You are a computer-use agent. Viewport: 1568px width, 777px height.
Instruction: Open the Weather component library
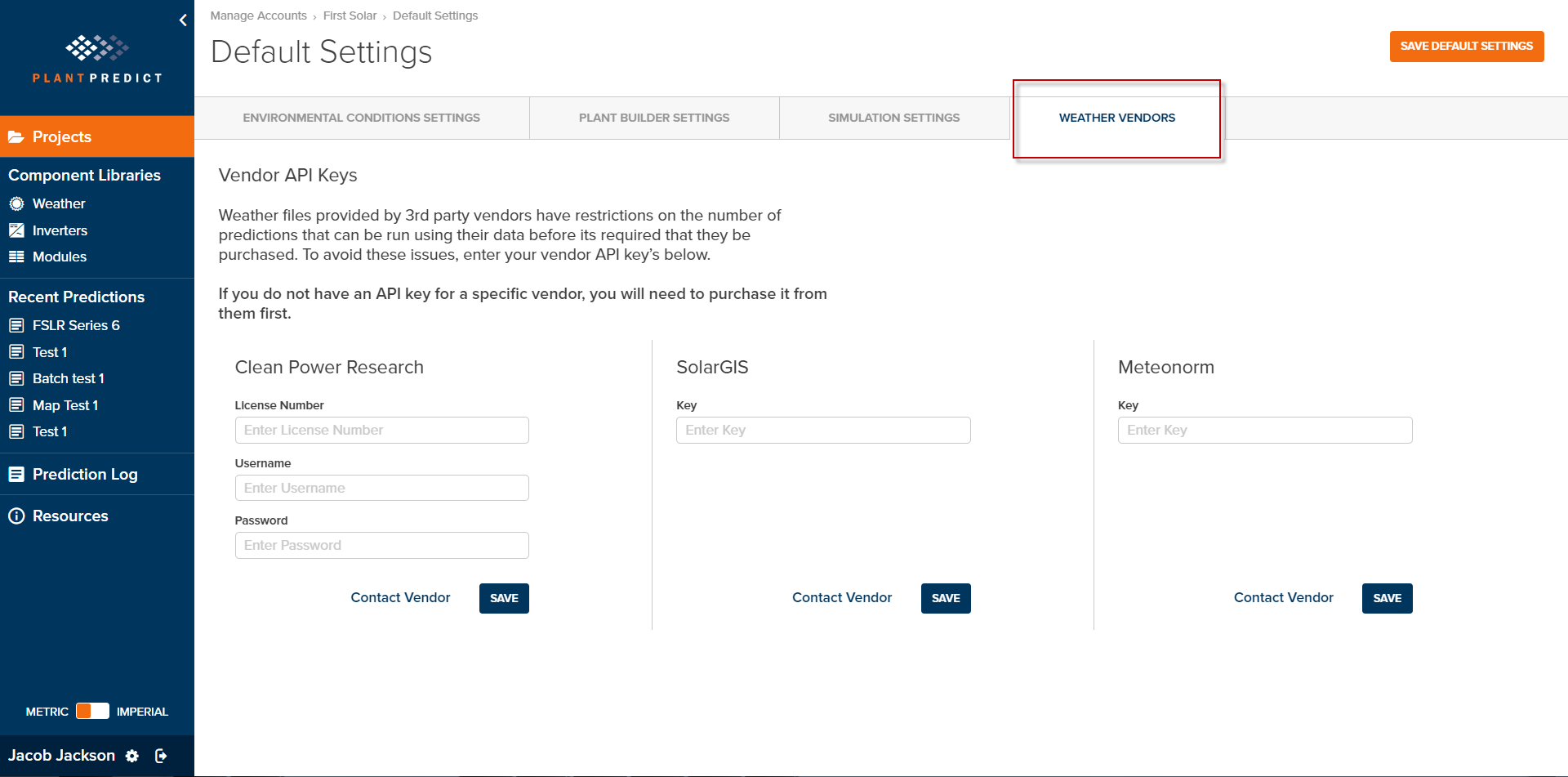point(59,203)
